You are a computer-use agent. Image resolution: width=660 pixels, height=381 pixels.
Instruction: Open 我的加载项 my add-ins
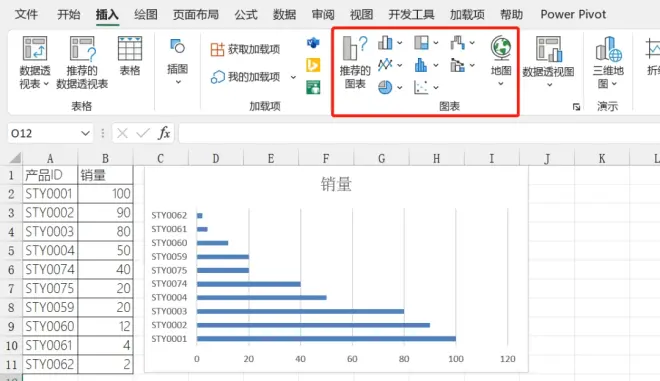245,77
